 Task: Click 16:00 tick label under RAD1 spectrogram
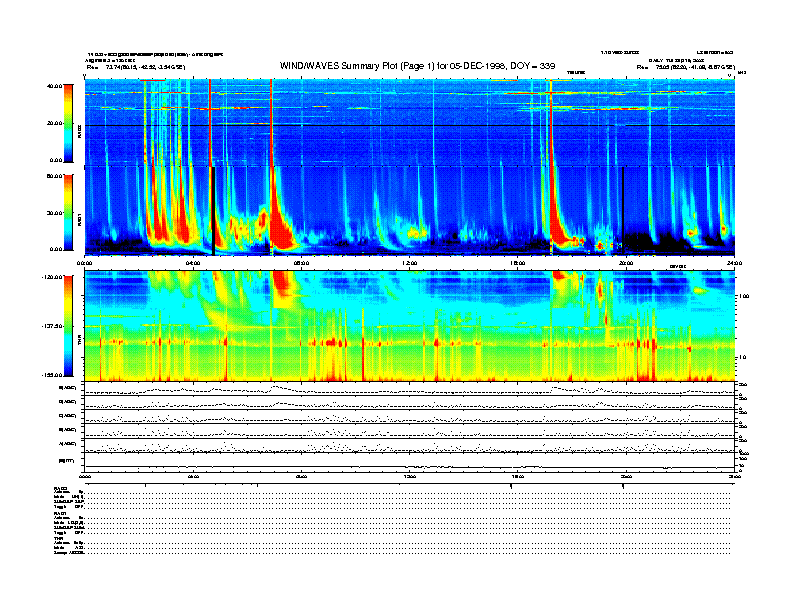(x=518, y=263)
